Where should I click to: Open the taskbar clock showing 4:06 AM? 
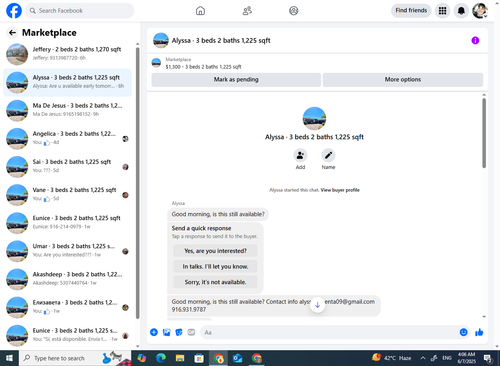466,358
